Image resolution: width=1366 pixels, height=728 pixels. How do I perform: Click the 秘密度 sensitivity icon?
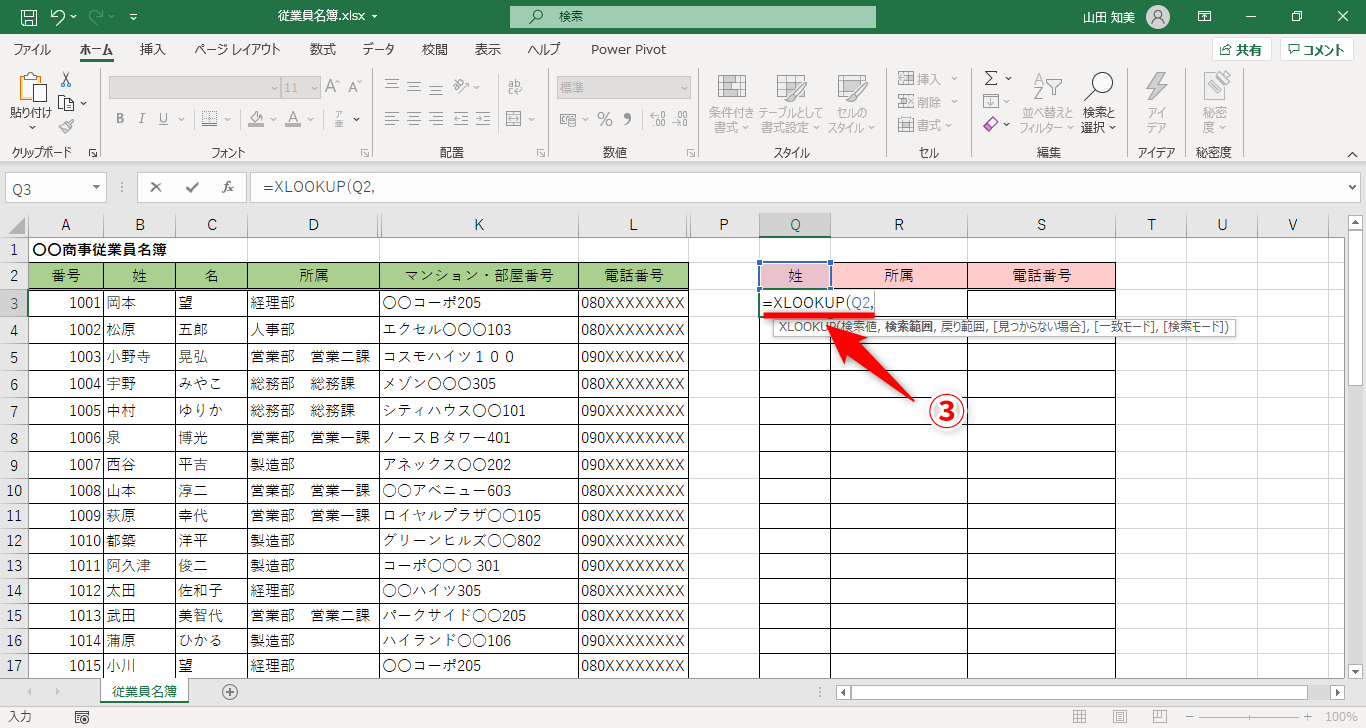(1215, 104)
